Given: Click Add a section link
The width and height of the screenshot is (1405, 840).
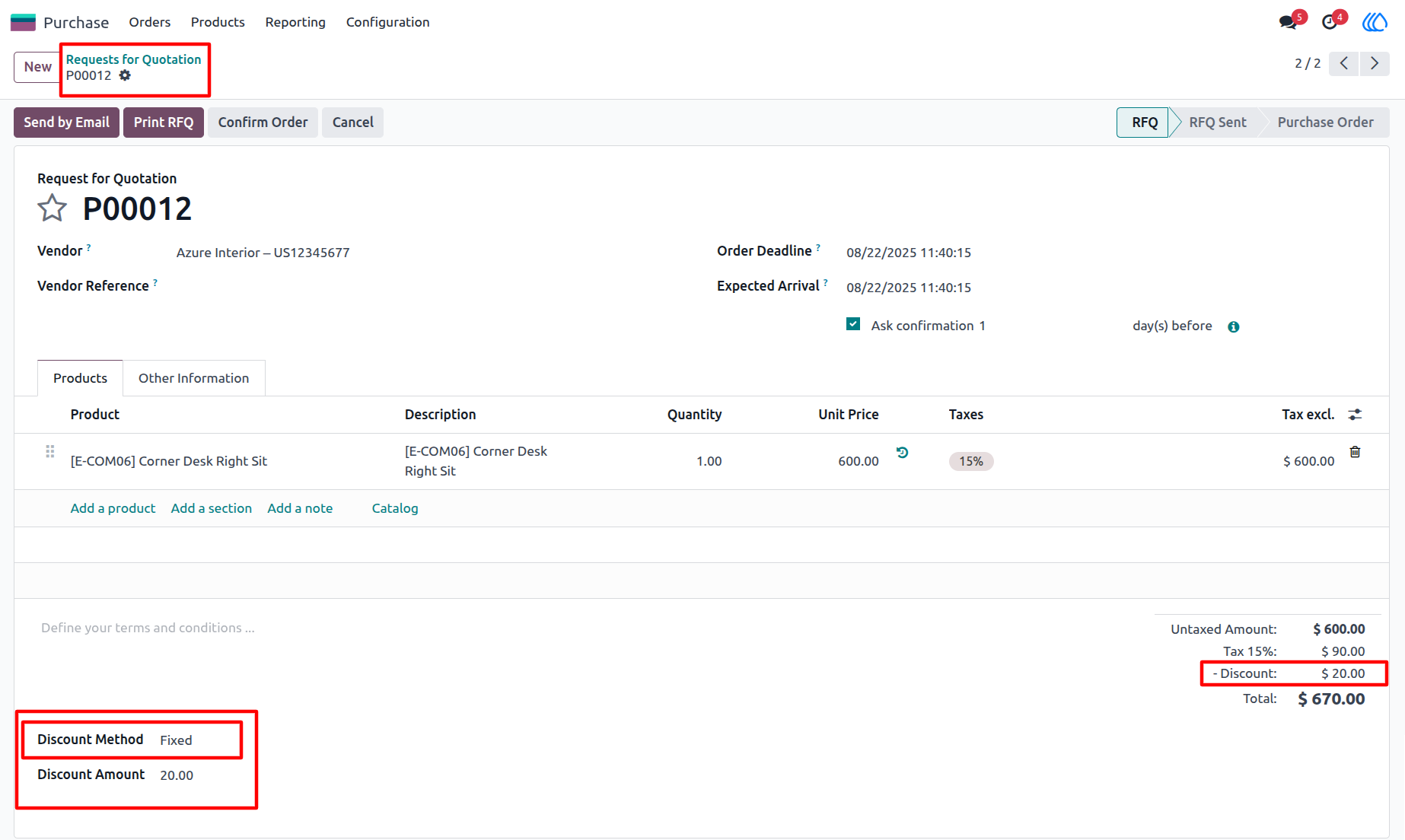Looking at the screenshot, I should pos(211,508).
